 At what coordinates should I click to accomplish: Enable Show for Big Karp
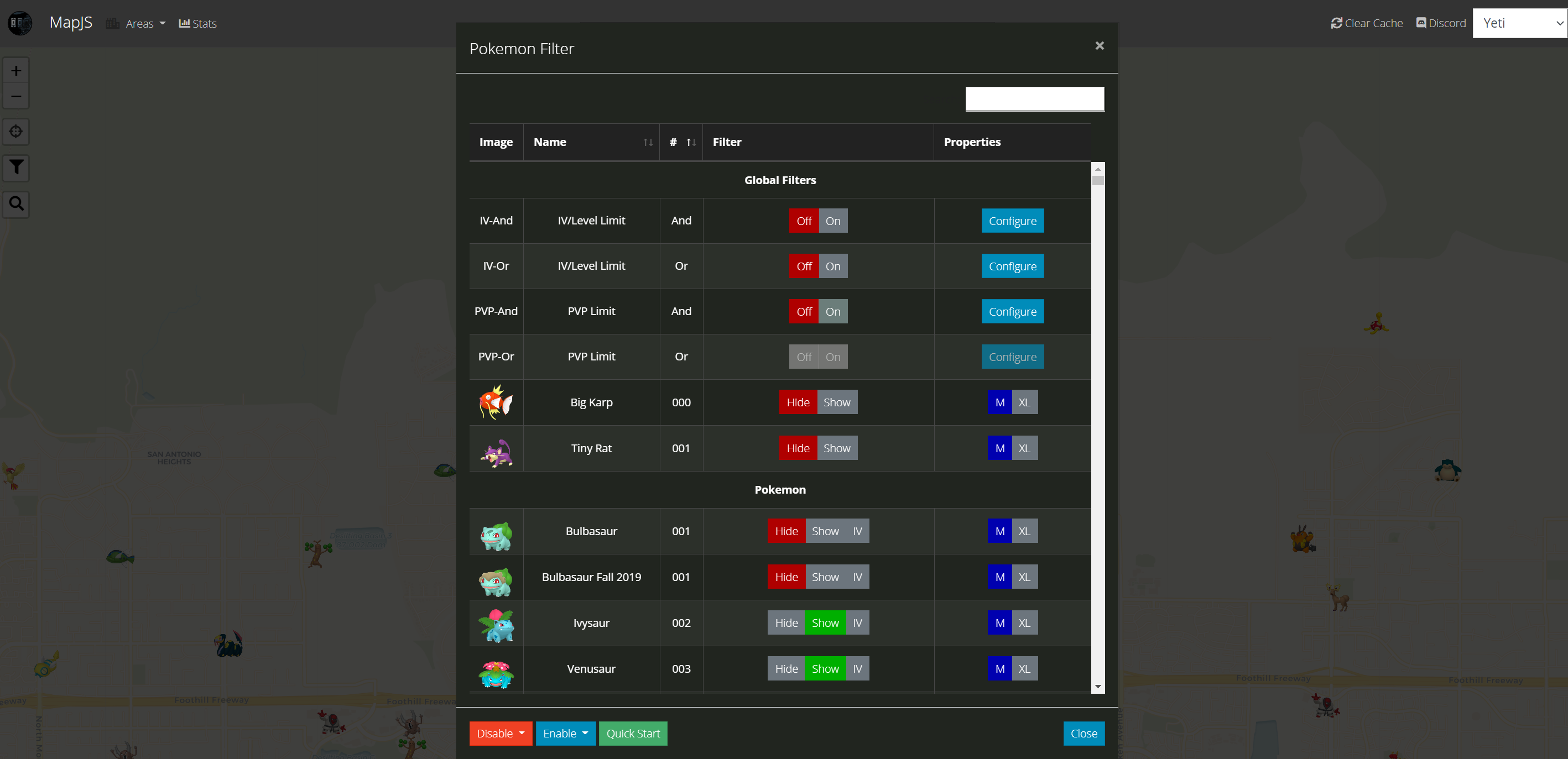[836, 402]
